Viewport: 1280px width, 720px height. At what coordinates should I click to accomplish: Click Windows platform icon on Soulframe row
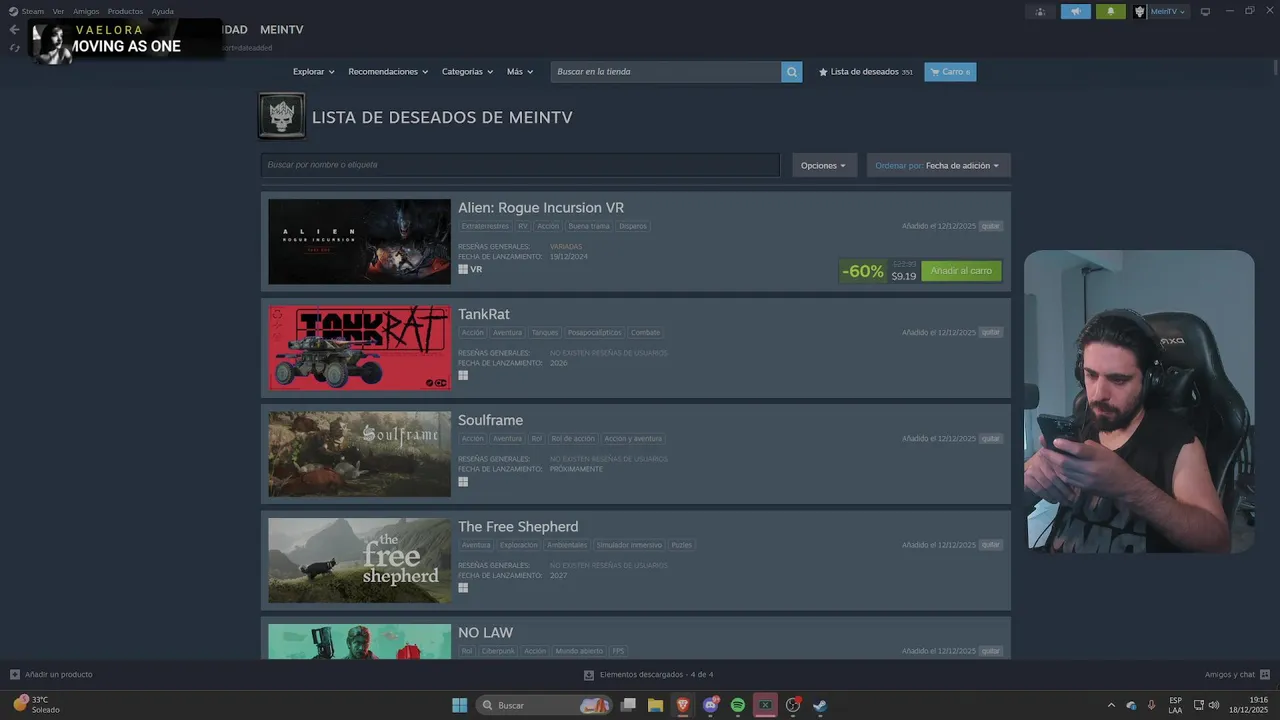coord(463,482)
